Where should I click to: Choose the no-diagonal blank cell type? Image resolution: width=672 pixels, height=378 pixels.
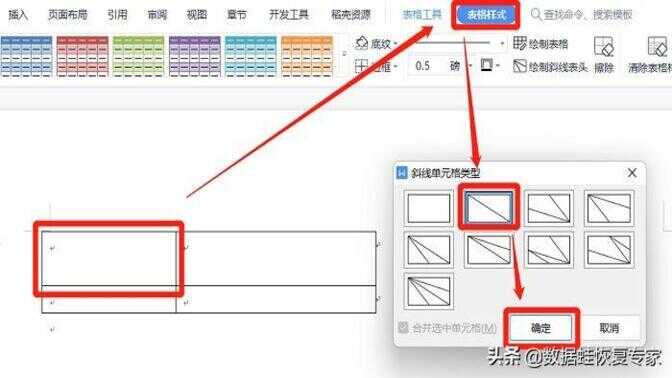pos(429,208)
